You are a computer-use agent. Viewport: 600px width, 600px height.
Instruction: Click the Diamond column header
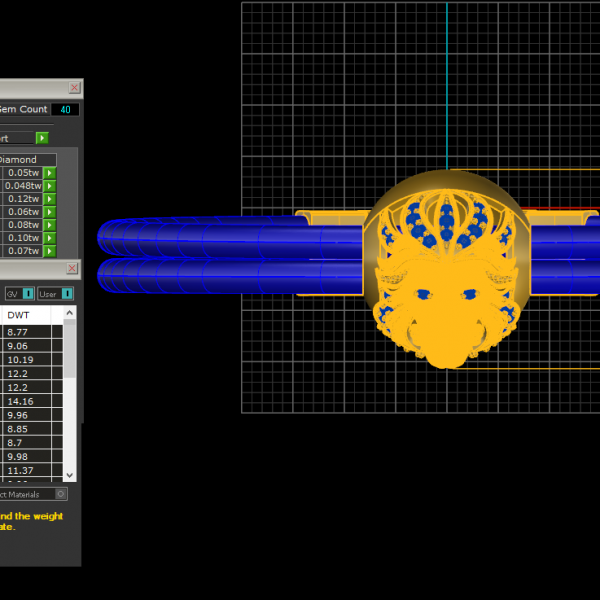(25, 159)
